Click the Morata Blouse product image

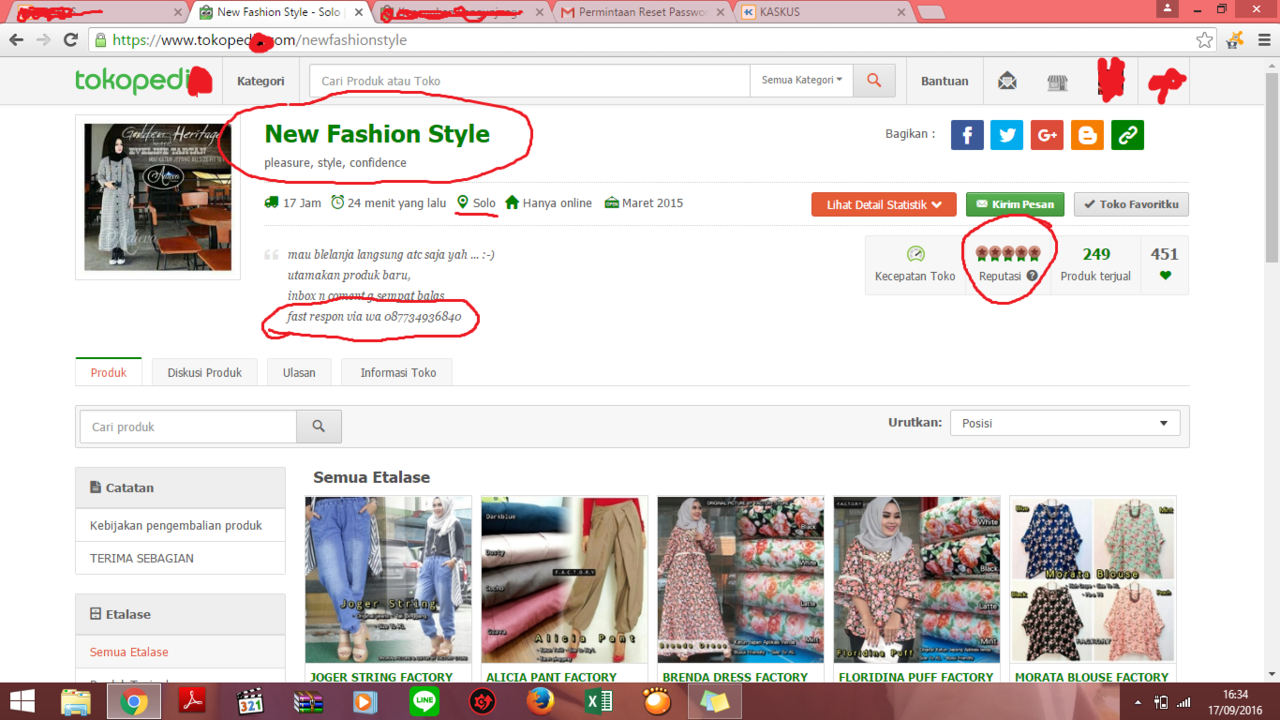(1093, 580)
